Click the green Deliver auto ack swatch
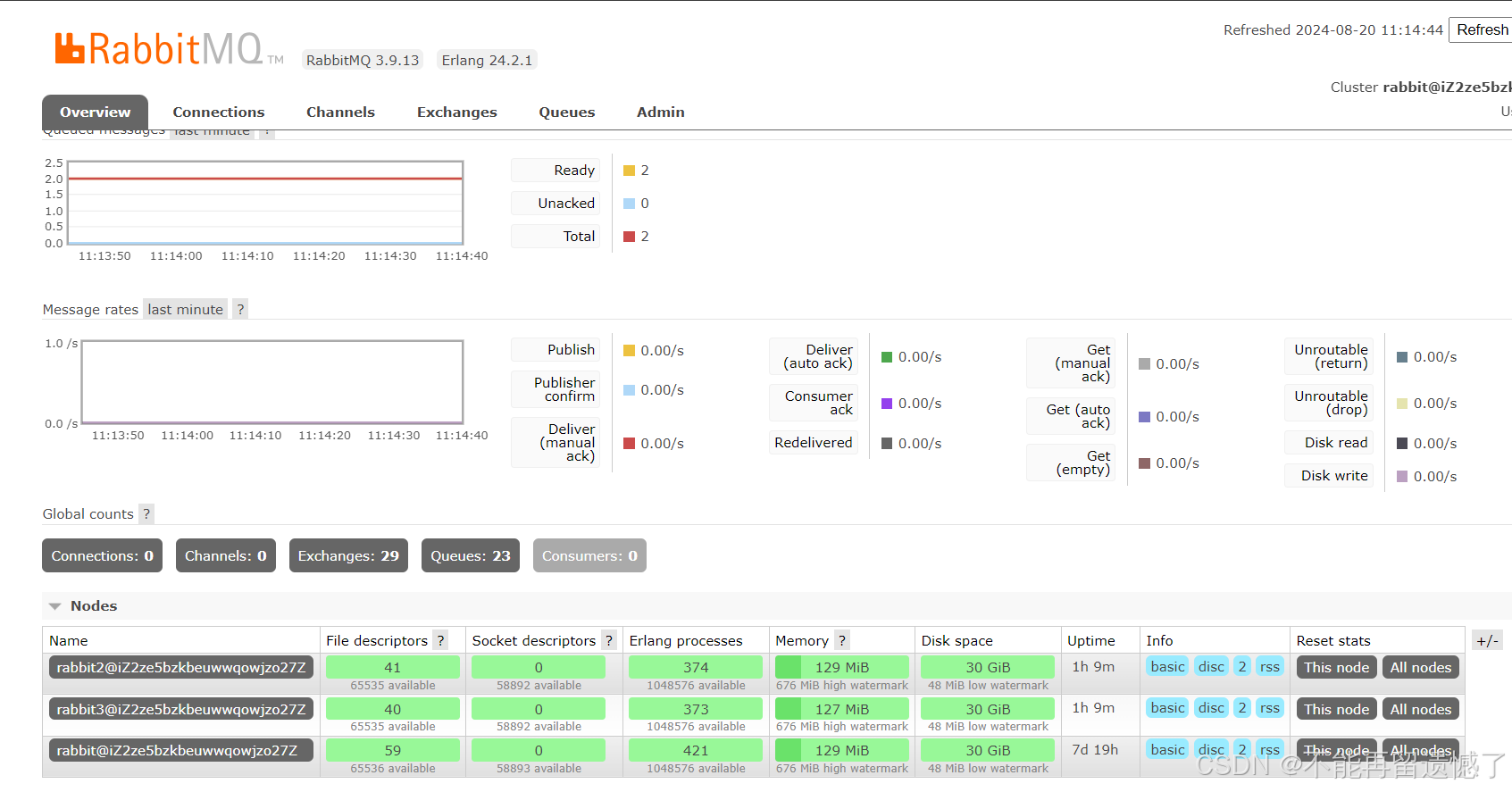 tap(887, 357)
